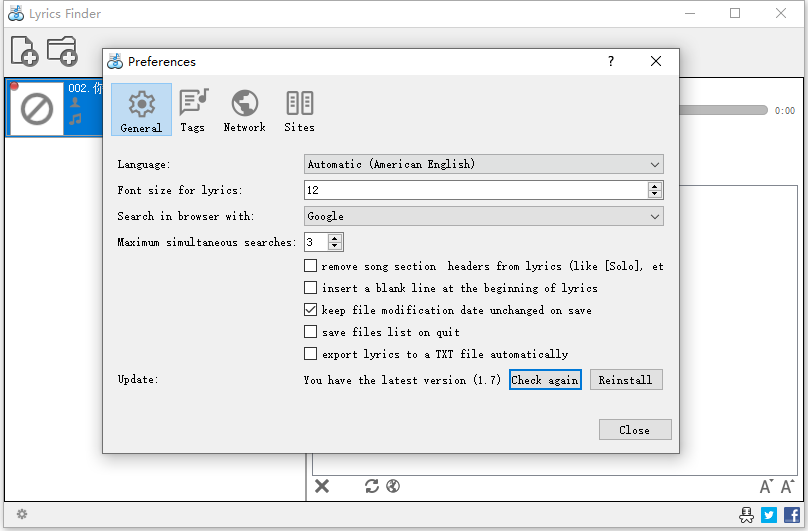Enable remove song section headers checkbox
The width and height of the screenshot is (808, 531).
[x=311, y=266]
